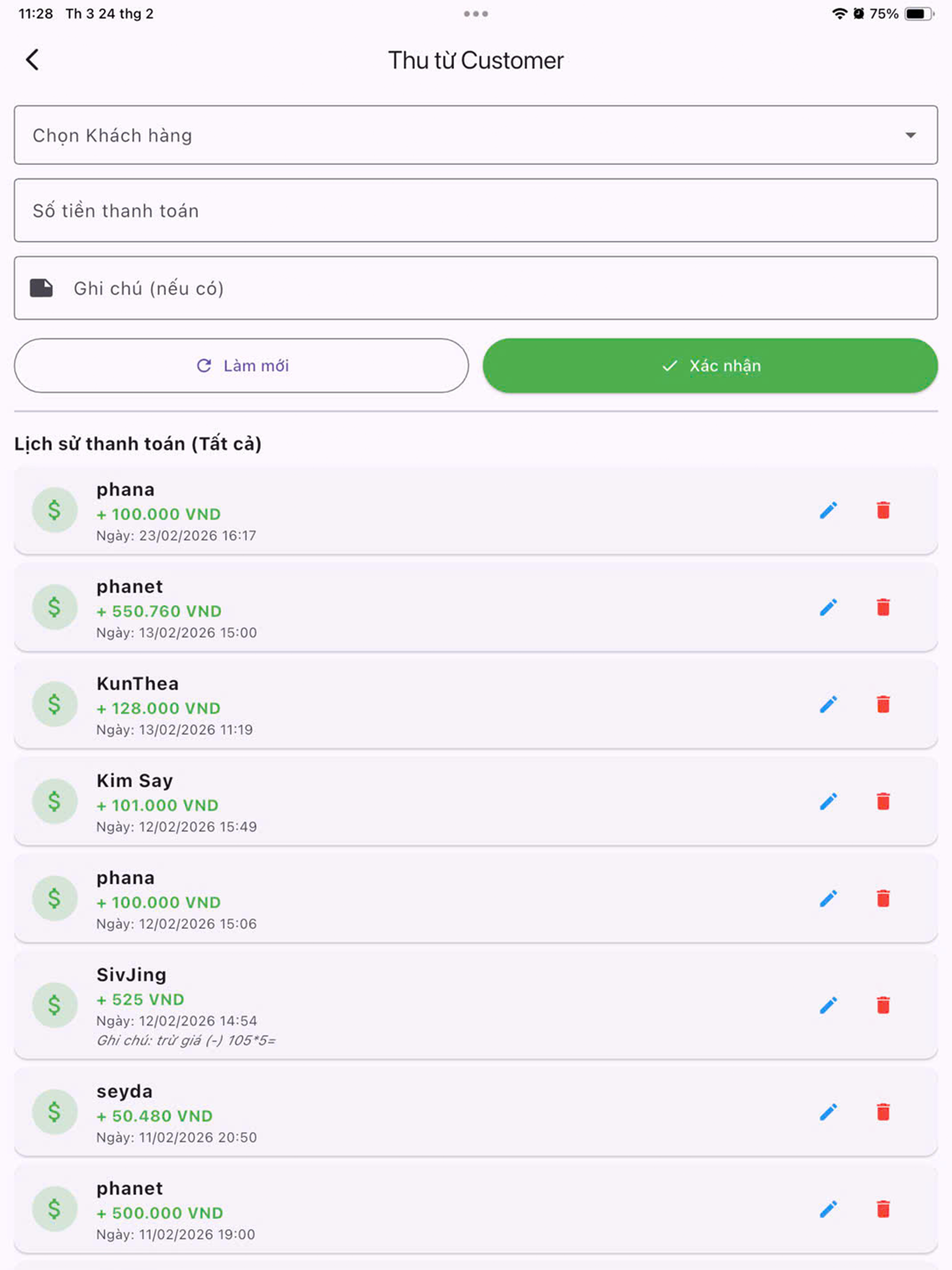Tap the dollar icon beside KunThea
Viewport: 952px width, 1270px height.
click(54, 704)
